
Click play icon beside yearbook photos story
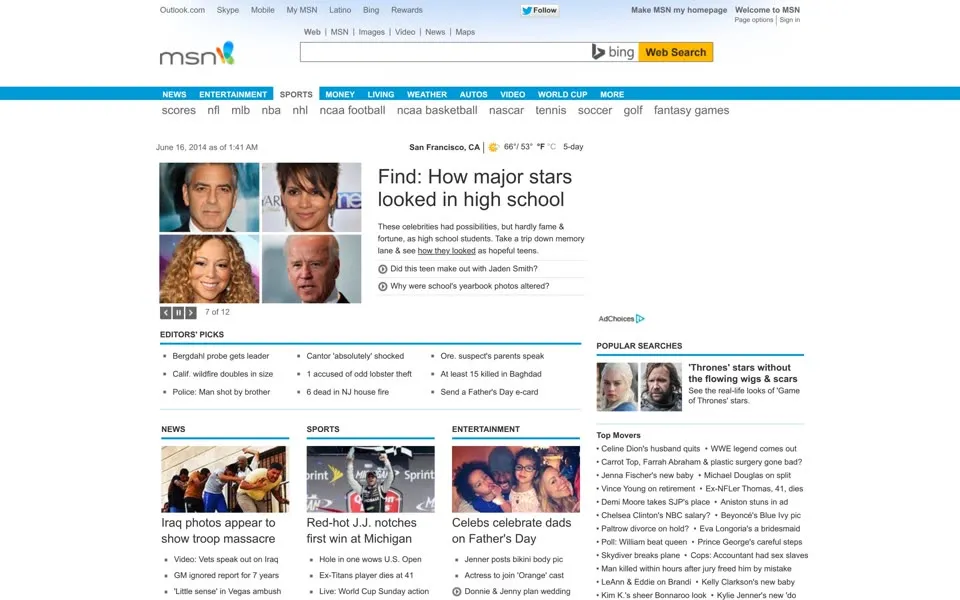(x=383, y=286)
